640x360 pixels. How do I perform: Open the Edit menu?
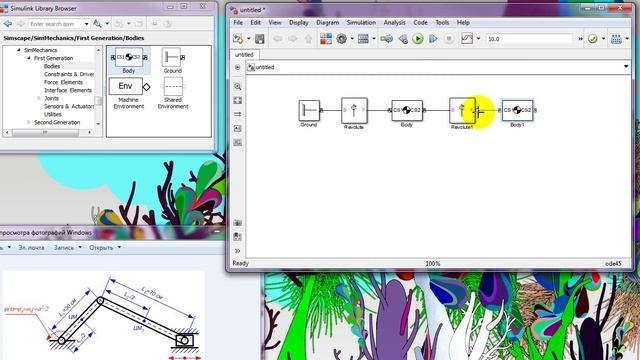point(256,22)
